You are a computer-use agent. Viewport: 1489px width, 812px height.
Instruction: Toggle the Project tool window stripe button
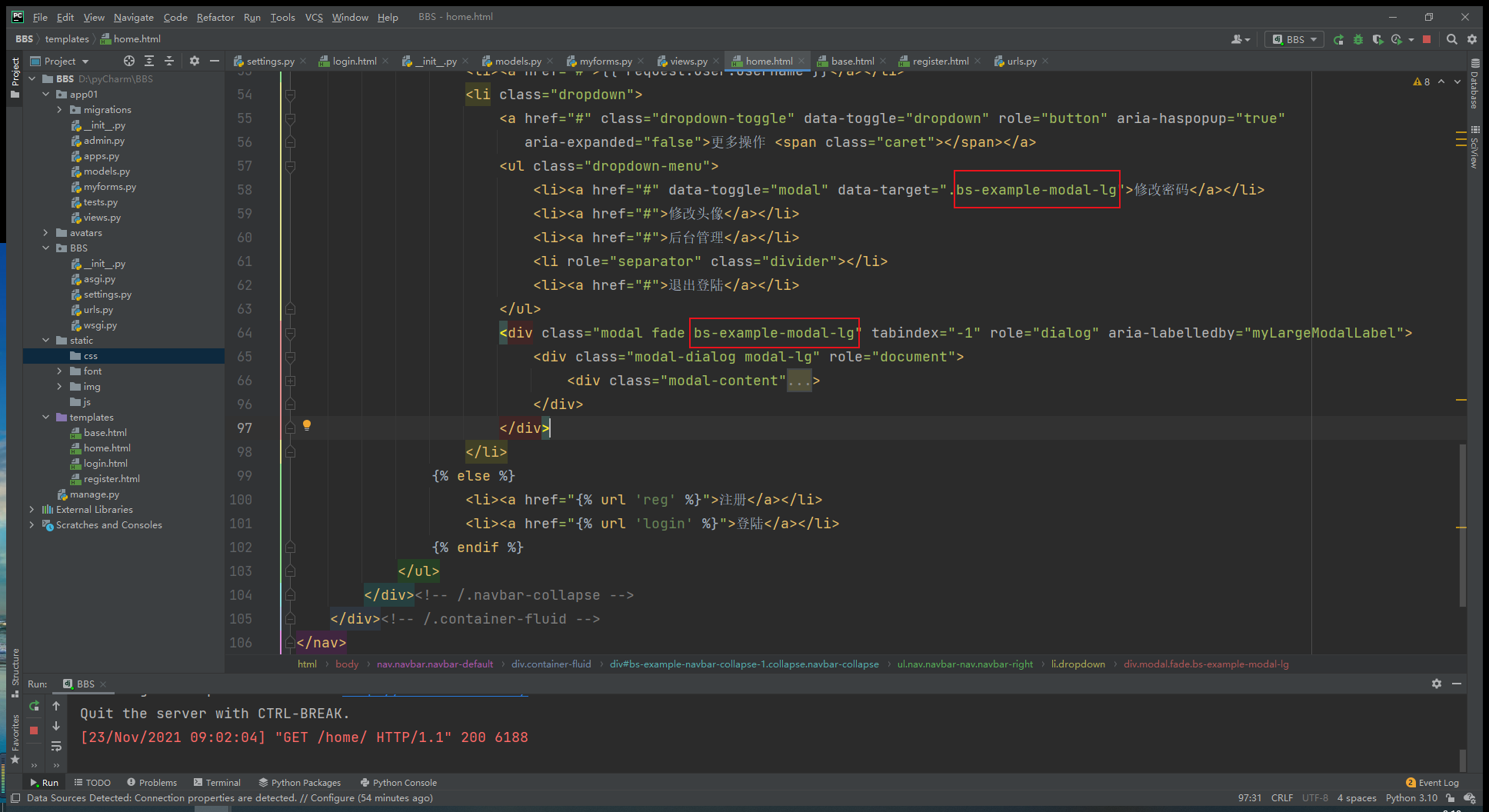click(x=15, y=77)
